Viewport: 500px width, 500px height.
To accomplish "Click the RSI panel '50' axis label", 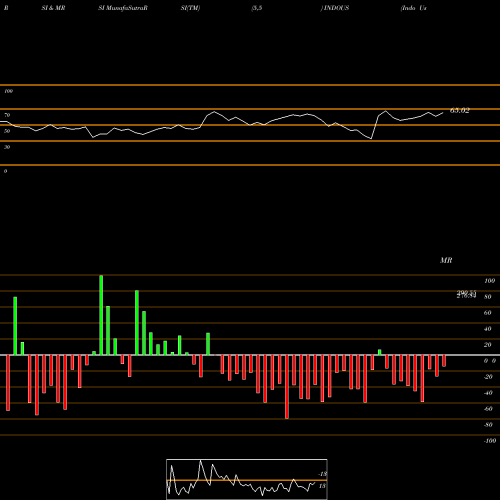I will (7, 131).
